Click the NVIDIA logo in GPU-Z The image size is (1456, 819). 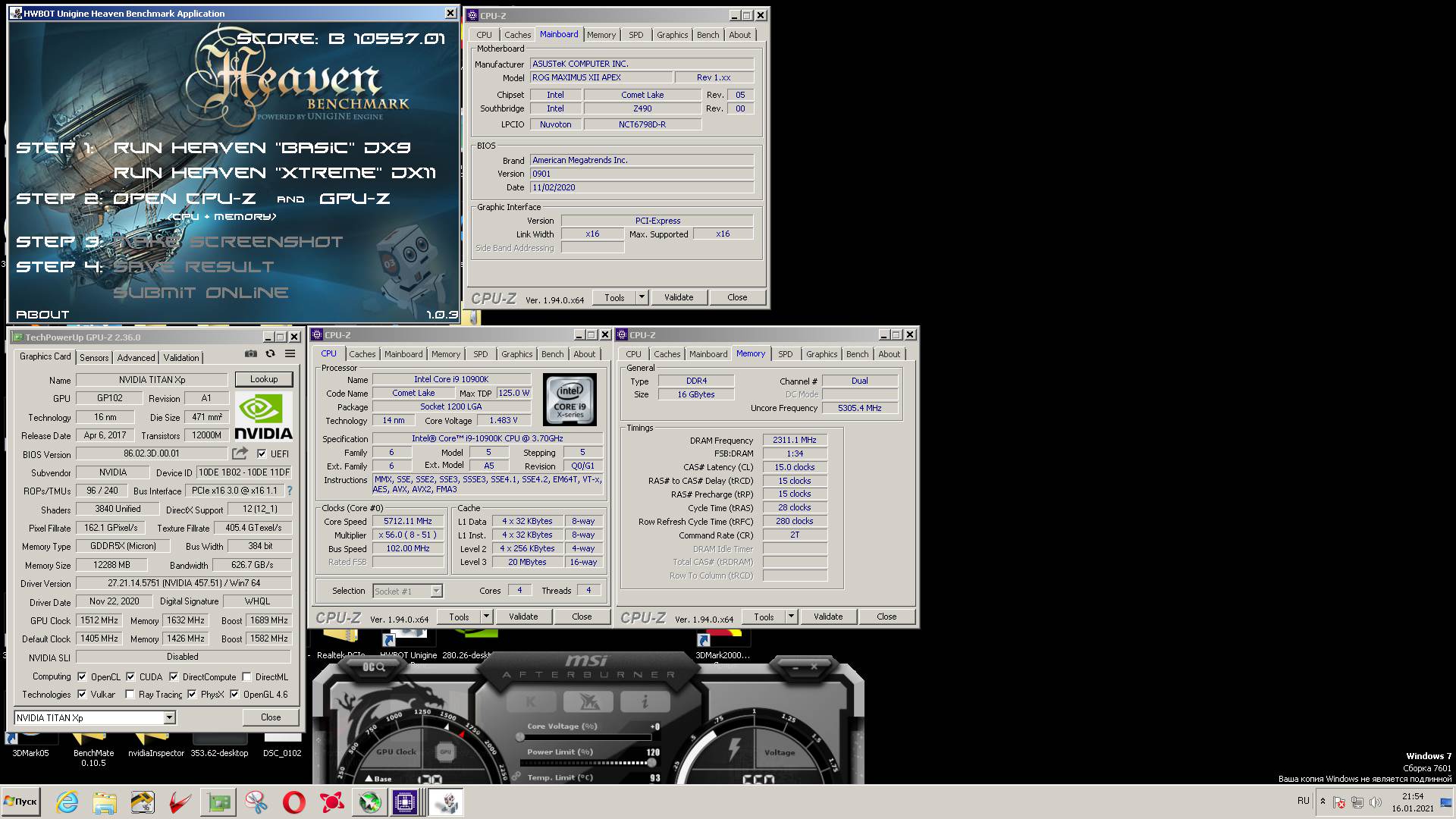tap(262, 416)
